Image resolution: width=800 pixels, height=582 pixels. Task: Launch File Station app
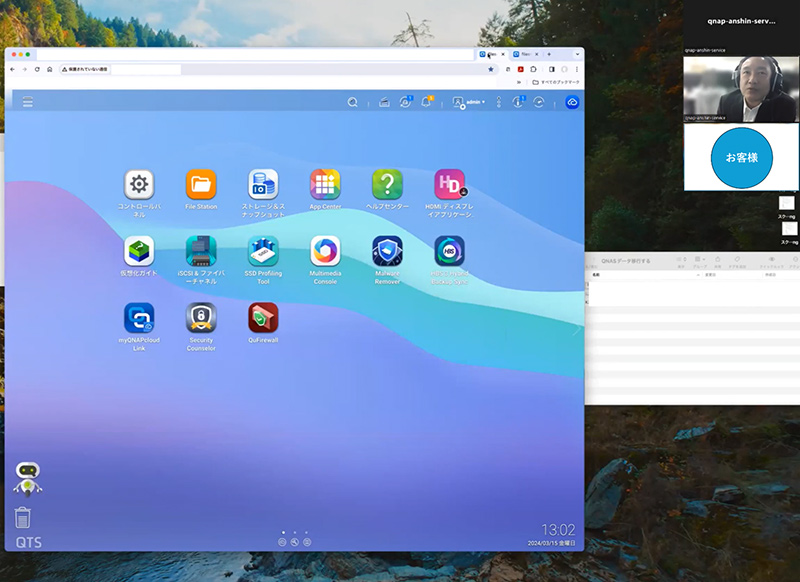coord(201,184)
